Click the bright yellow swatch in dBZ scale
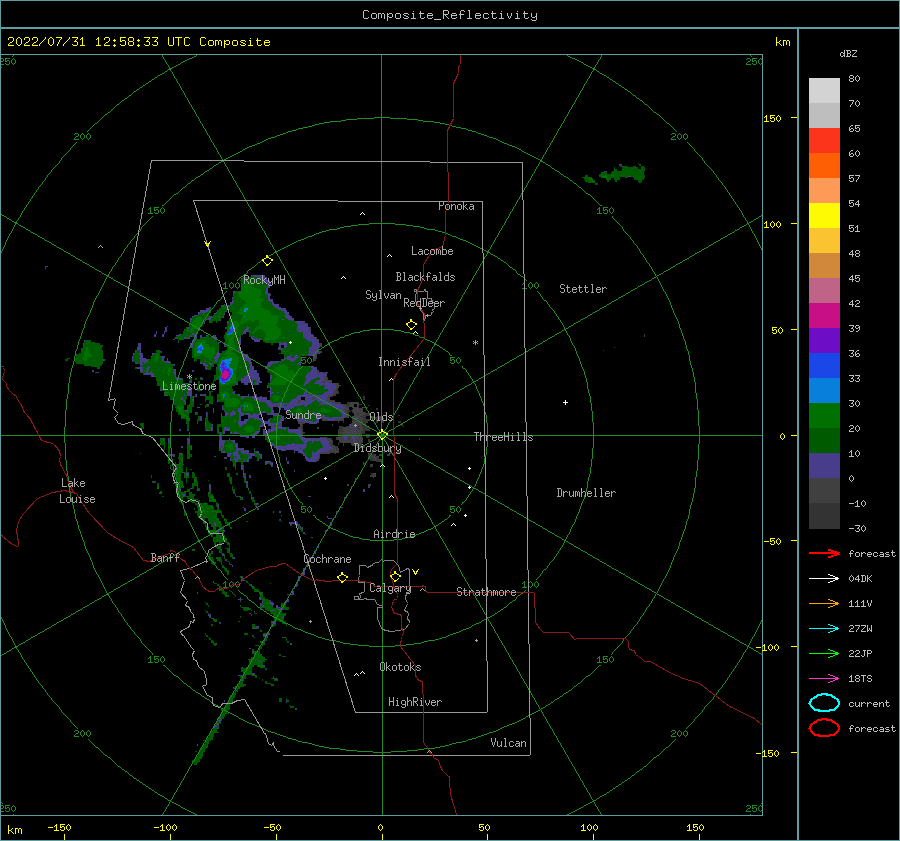The width and height of the screenshot is (900, 841). point(824,216)
